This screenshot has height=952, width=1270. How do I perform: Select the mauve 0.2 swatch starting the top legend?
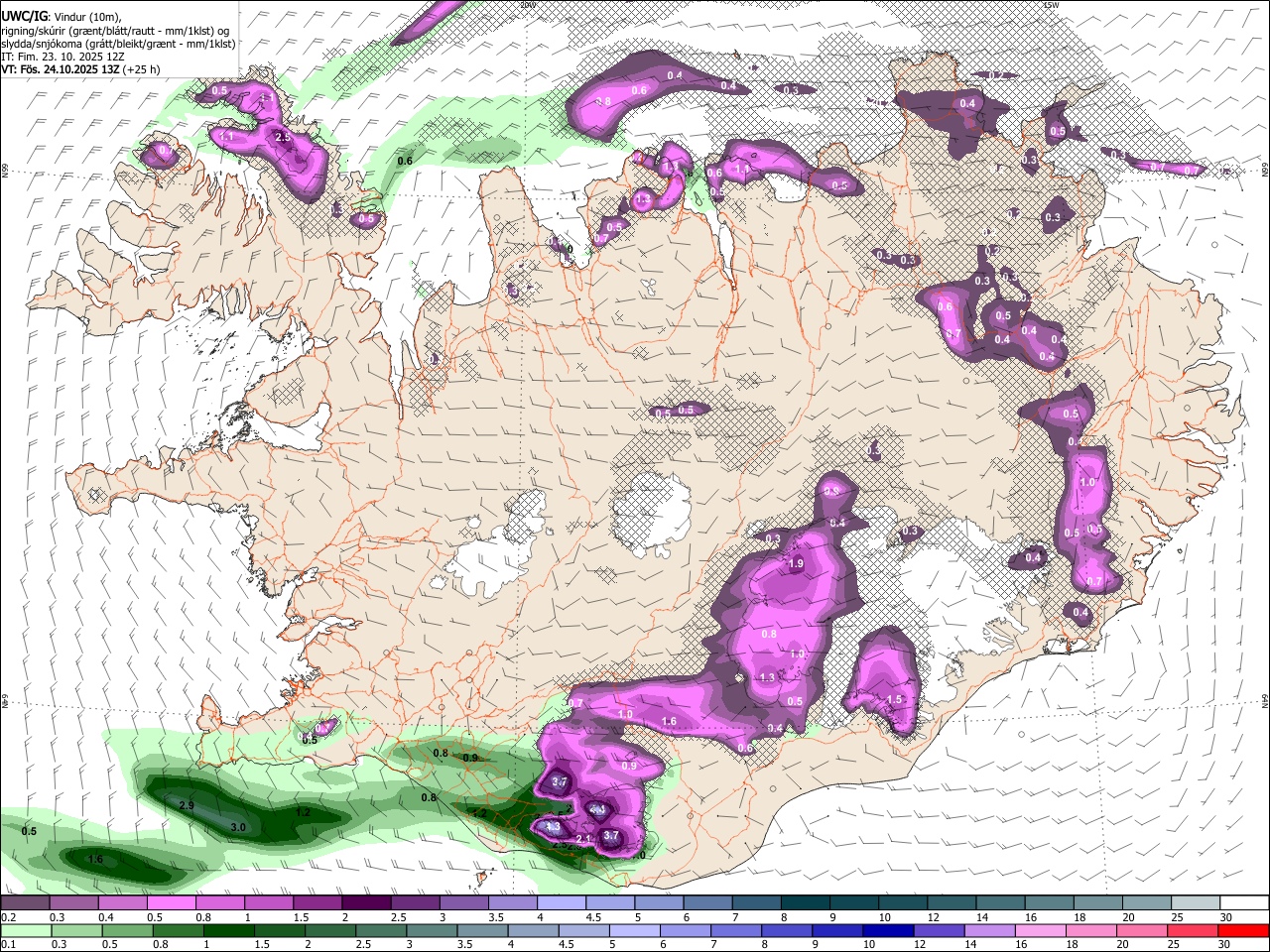(25, 902)
